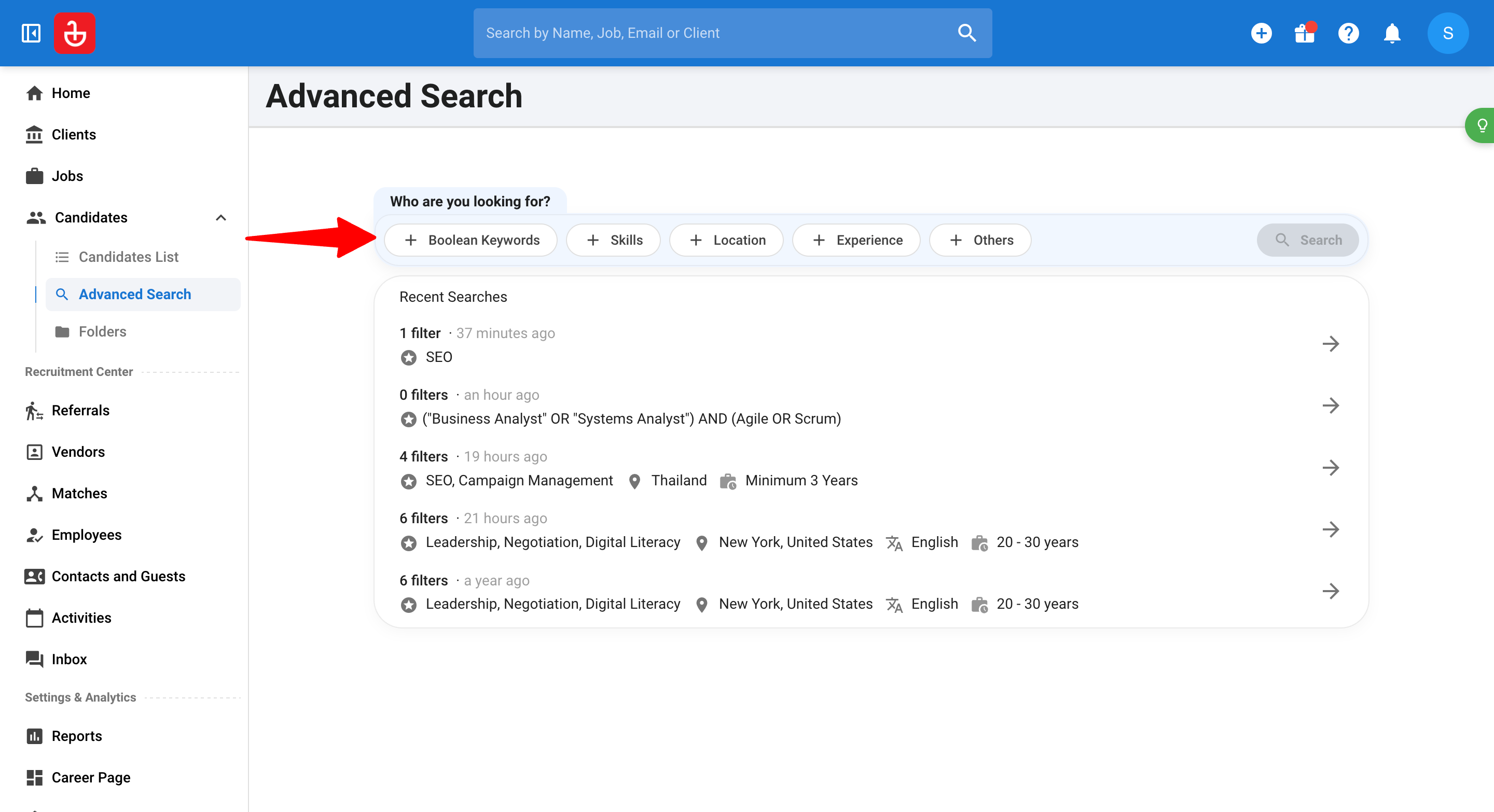Screen dimensions: 1494x812
Task: Click "Minimum 3 Years" experience text
Action: coord(801,481)
